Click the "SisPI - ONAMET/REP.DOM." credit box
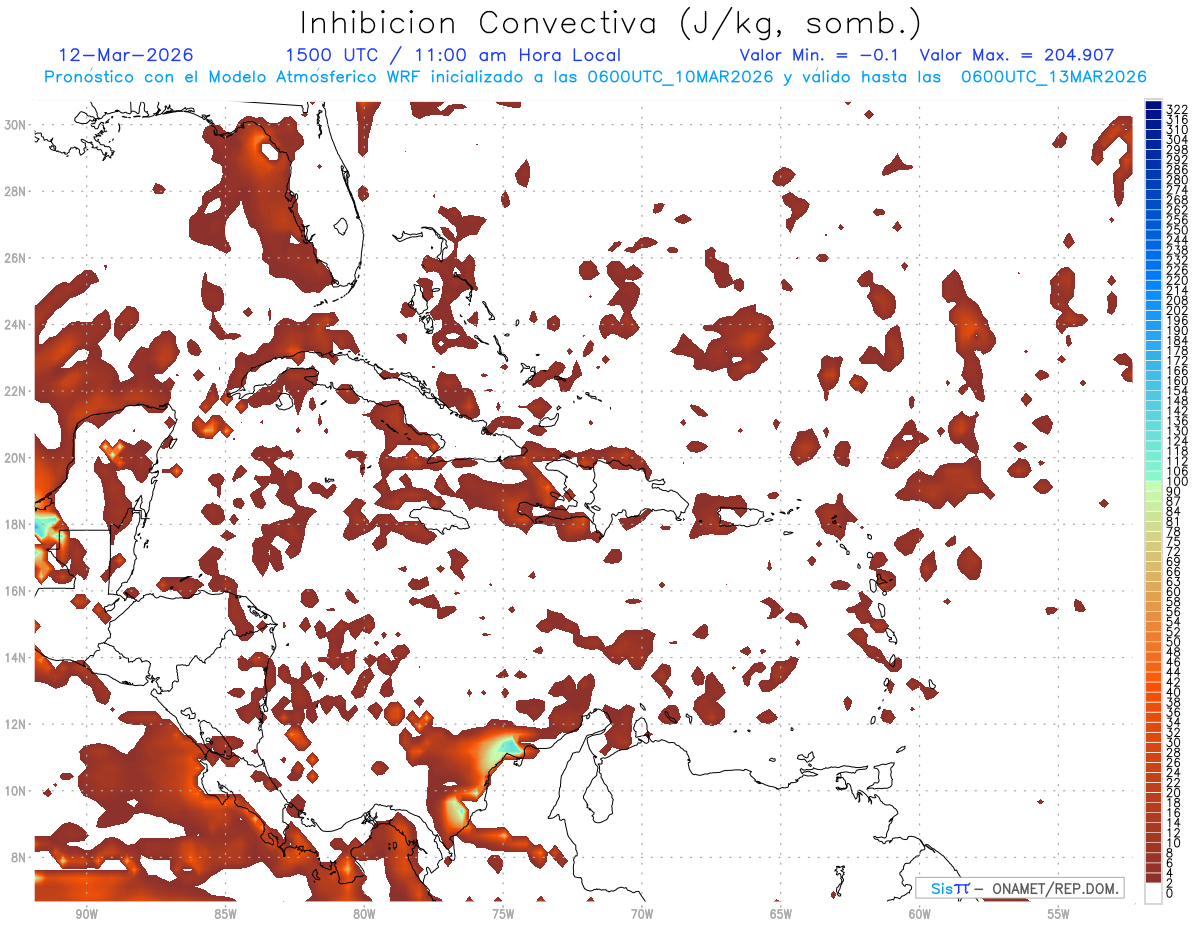This screenshot has width=1200, height=927. (1020, 888)
